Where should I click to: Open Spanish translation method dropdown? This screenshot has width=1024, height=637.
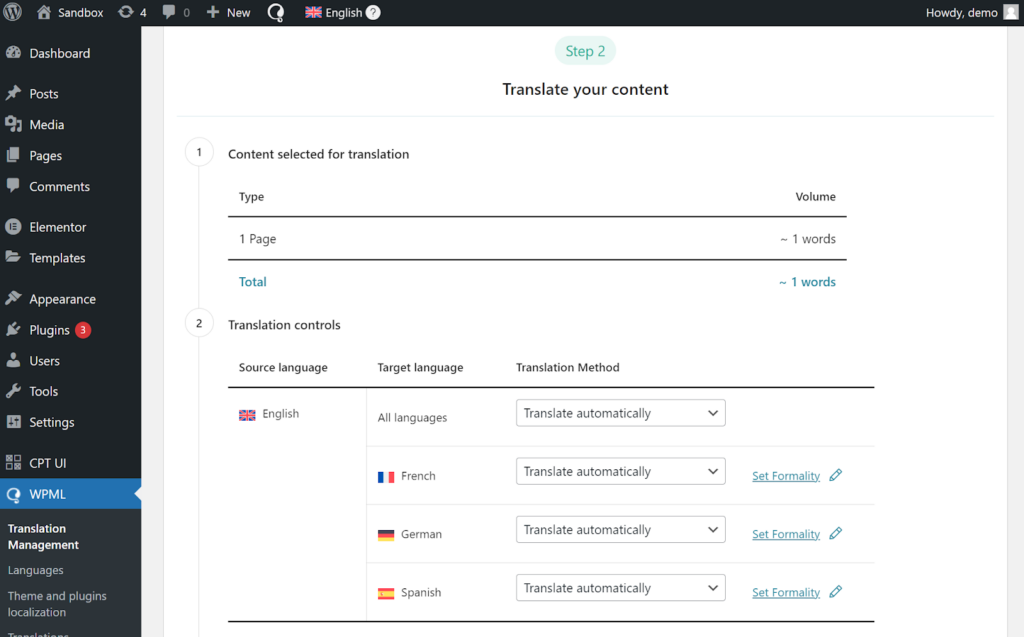[x=620, y=587]
